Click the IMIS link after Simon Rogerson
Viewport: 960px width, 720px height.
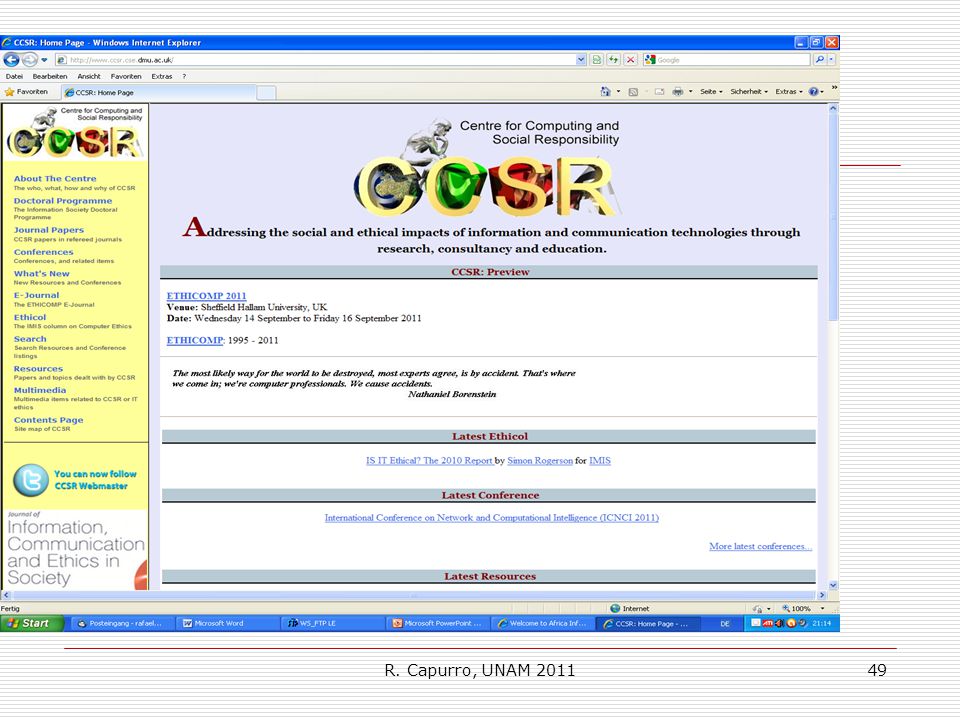coord(600,460)
